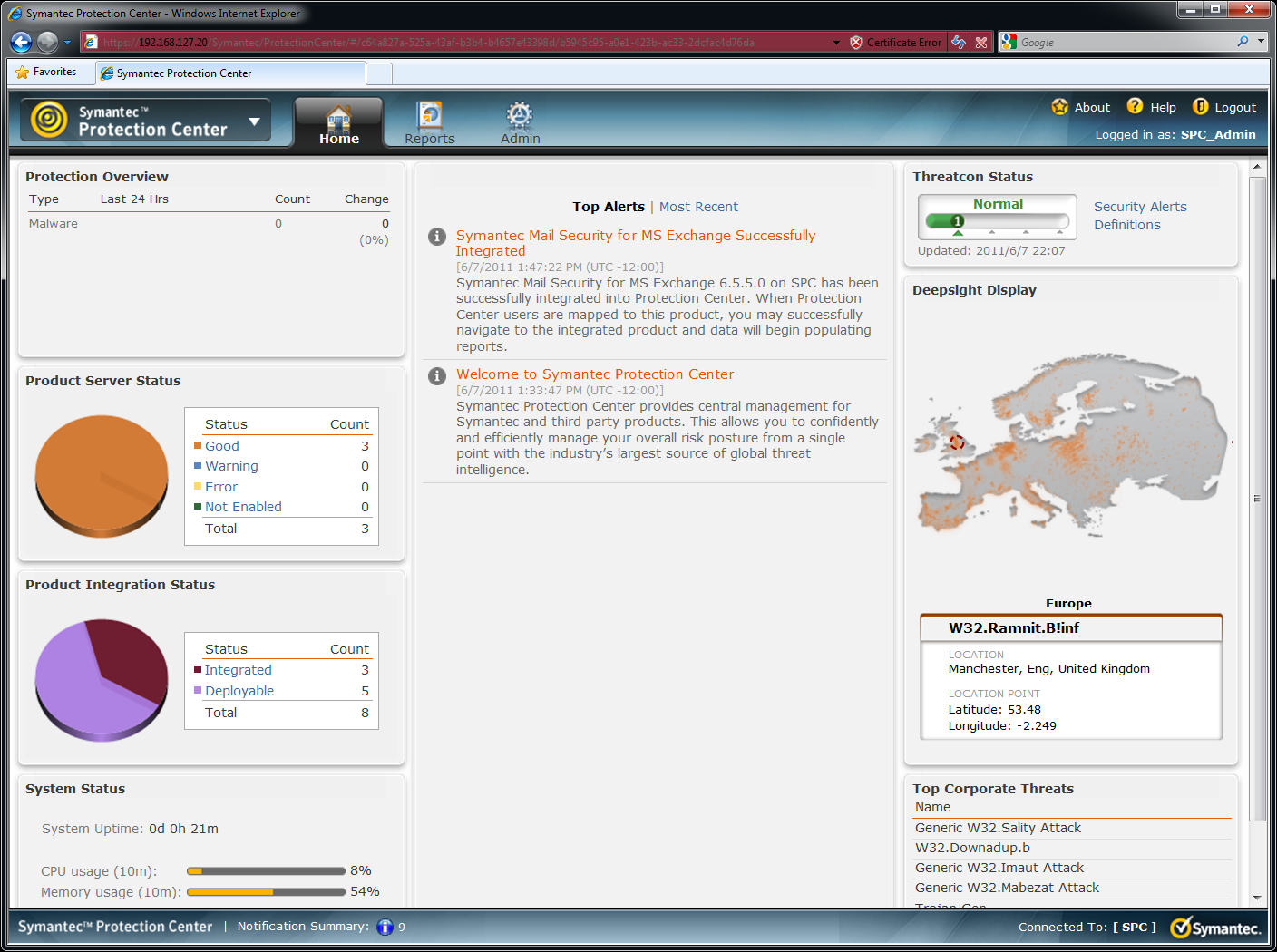
Task: Select Generic W32.Imaut Attack threat row
Action: [x=1072, y=868]
